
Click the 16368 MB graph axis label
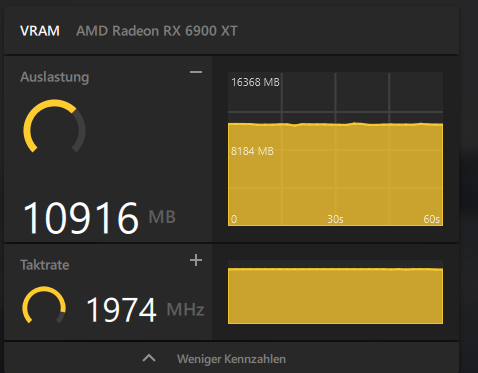(x=255, y=82)
